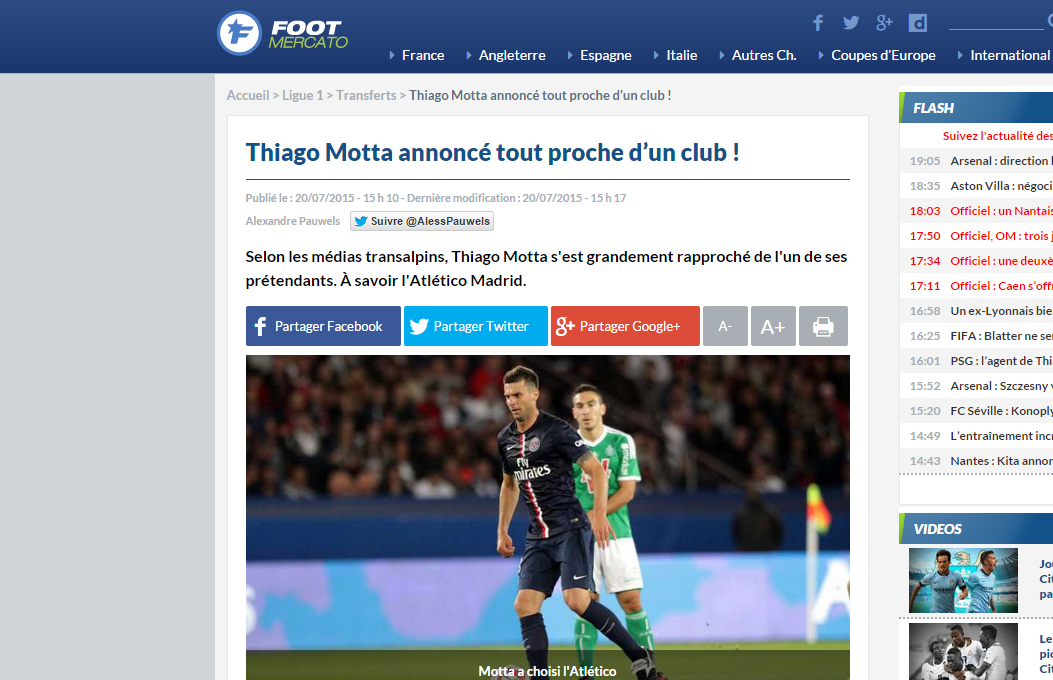Screen dimensions: 1053x680
Task: Open the Foot Mercato logo homepage
Action: click(x=283, y=33)
